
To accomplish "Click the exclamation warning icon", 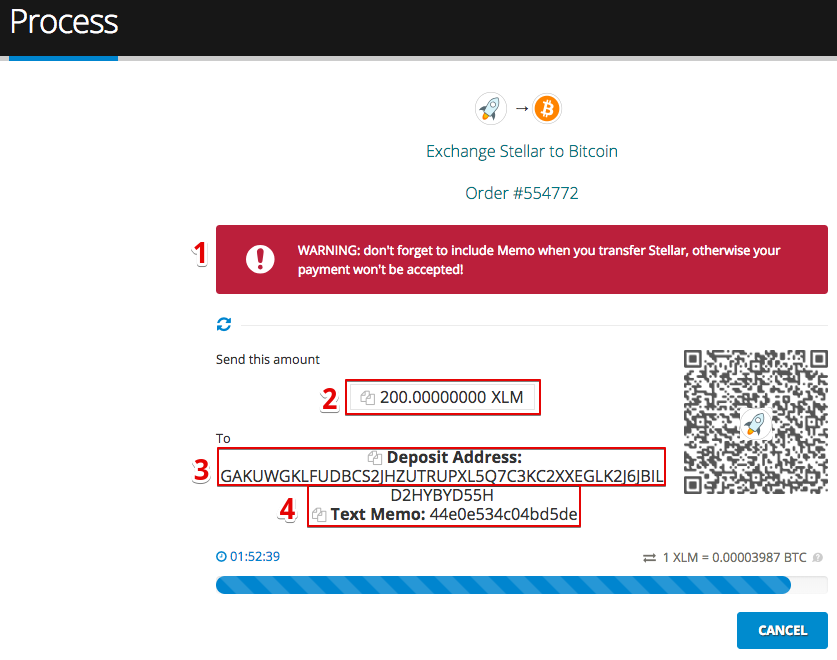I will pyautogui.click(x=260, y=260).
